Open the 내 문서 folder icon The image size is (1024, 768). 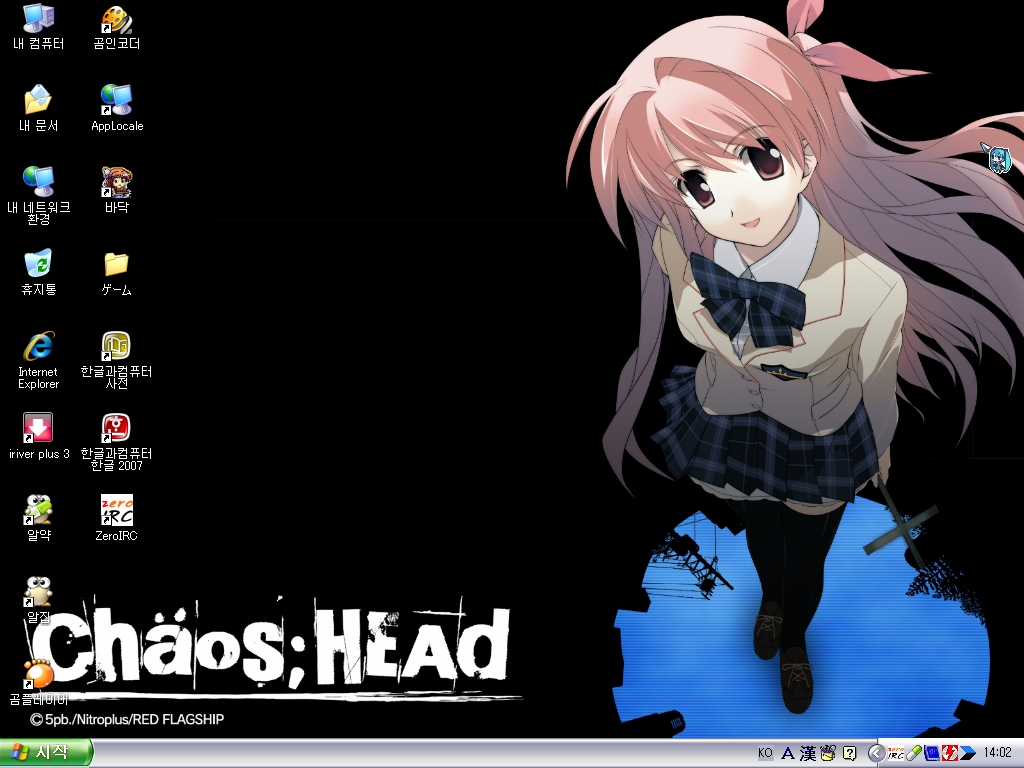coord(39,108)
